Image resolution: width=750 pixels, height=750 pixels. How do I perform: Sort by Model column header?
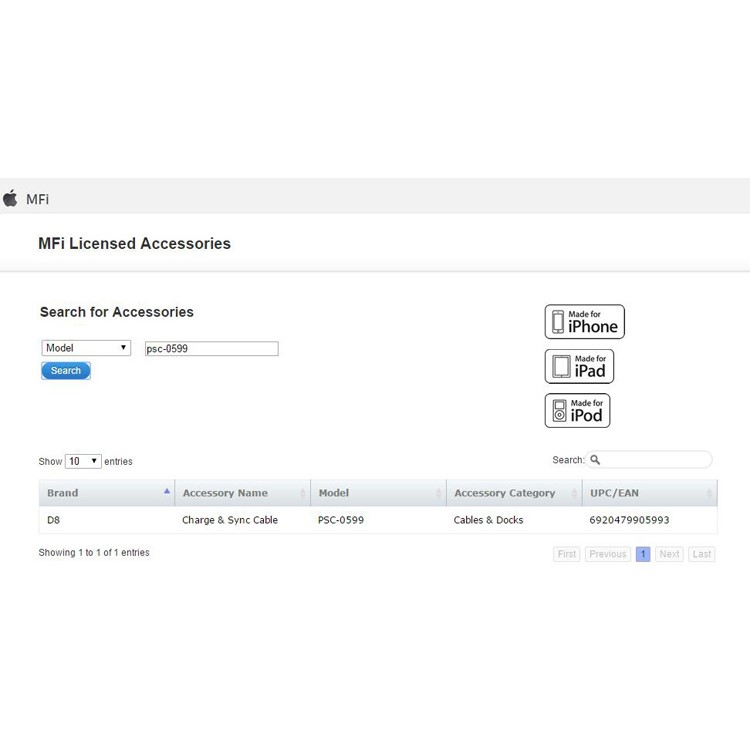(378, 493)
